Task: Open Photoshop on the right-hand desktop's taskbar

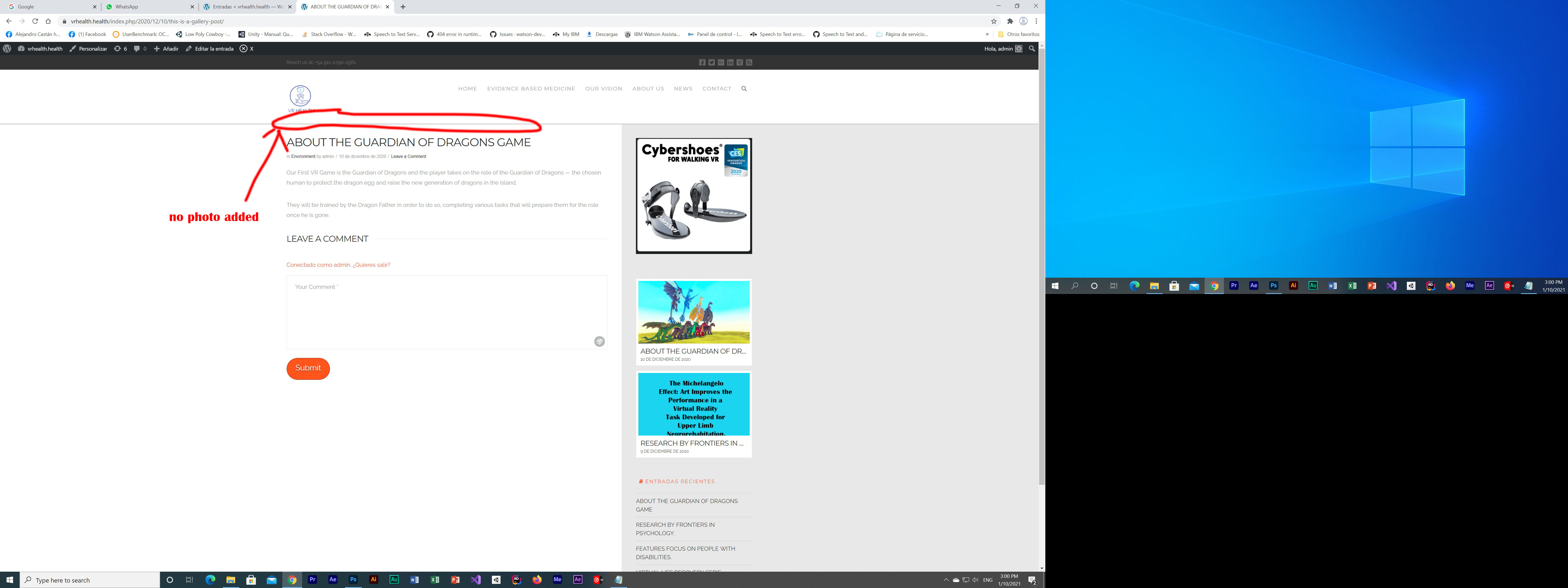Action: (x=1273, y=286)
